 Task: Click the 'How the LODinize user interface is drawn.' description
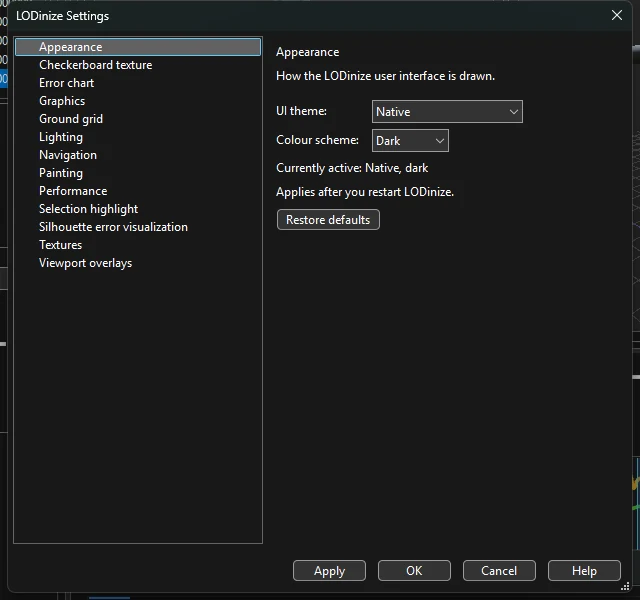385,76
